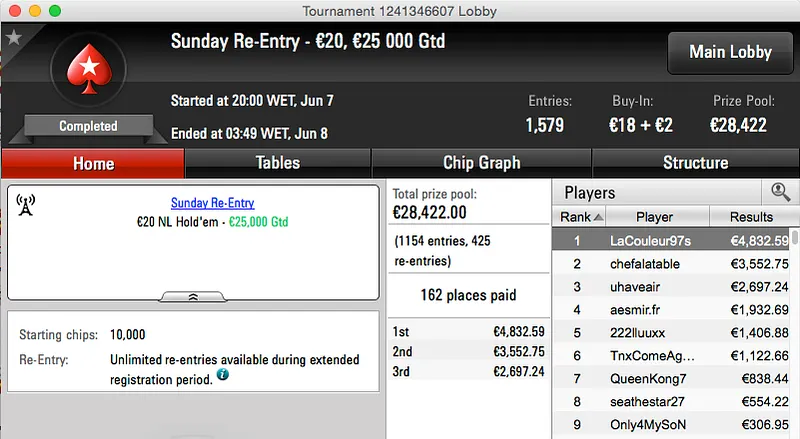
Task: Open the Sunday Re-Entry link
Action: point(212,203)
